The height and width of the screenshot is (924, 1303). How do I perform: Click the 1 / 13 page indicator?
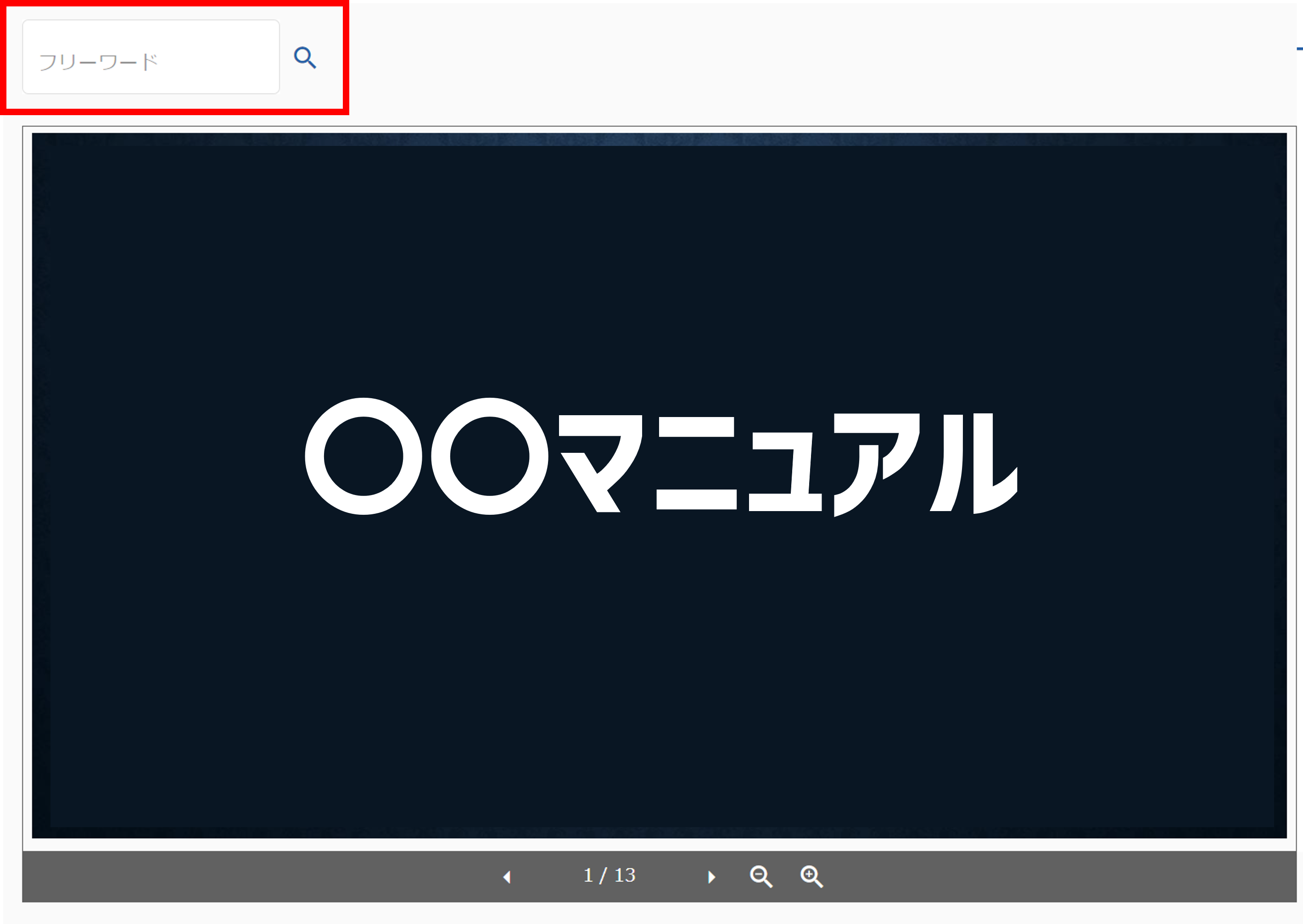click(x=610, y=875)
